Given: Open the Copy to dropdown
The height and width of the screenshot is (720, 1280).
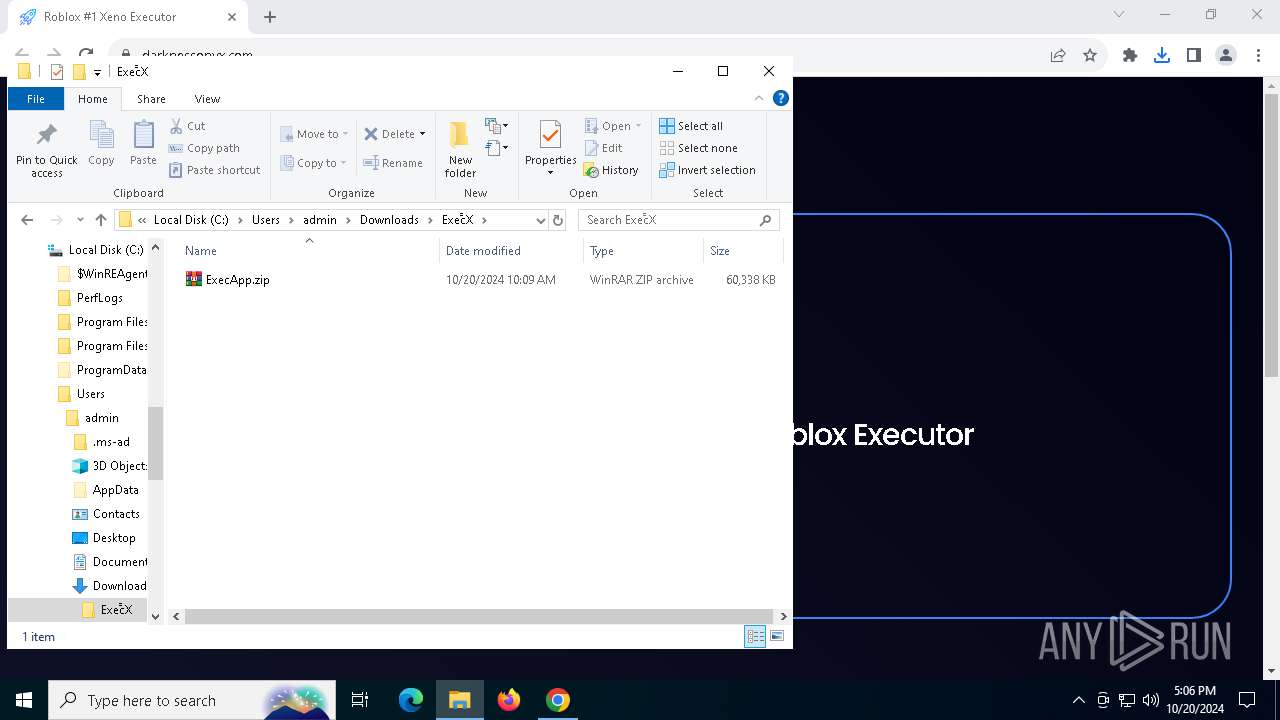Looking at the screenshot, I should point(313,163).
